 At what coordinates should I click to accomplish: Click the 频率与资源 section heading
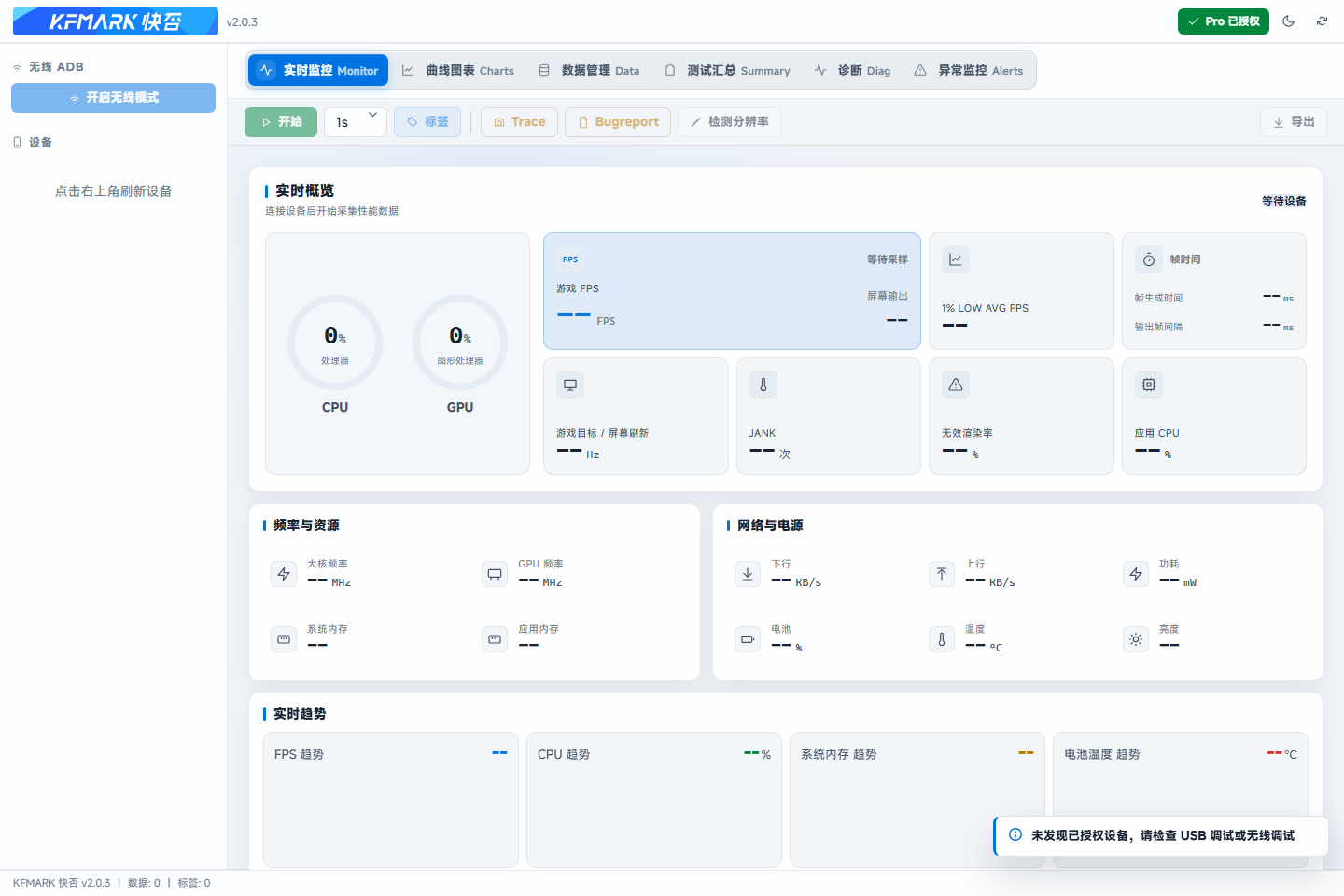tap(306, 525)
